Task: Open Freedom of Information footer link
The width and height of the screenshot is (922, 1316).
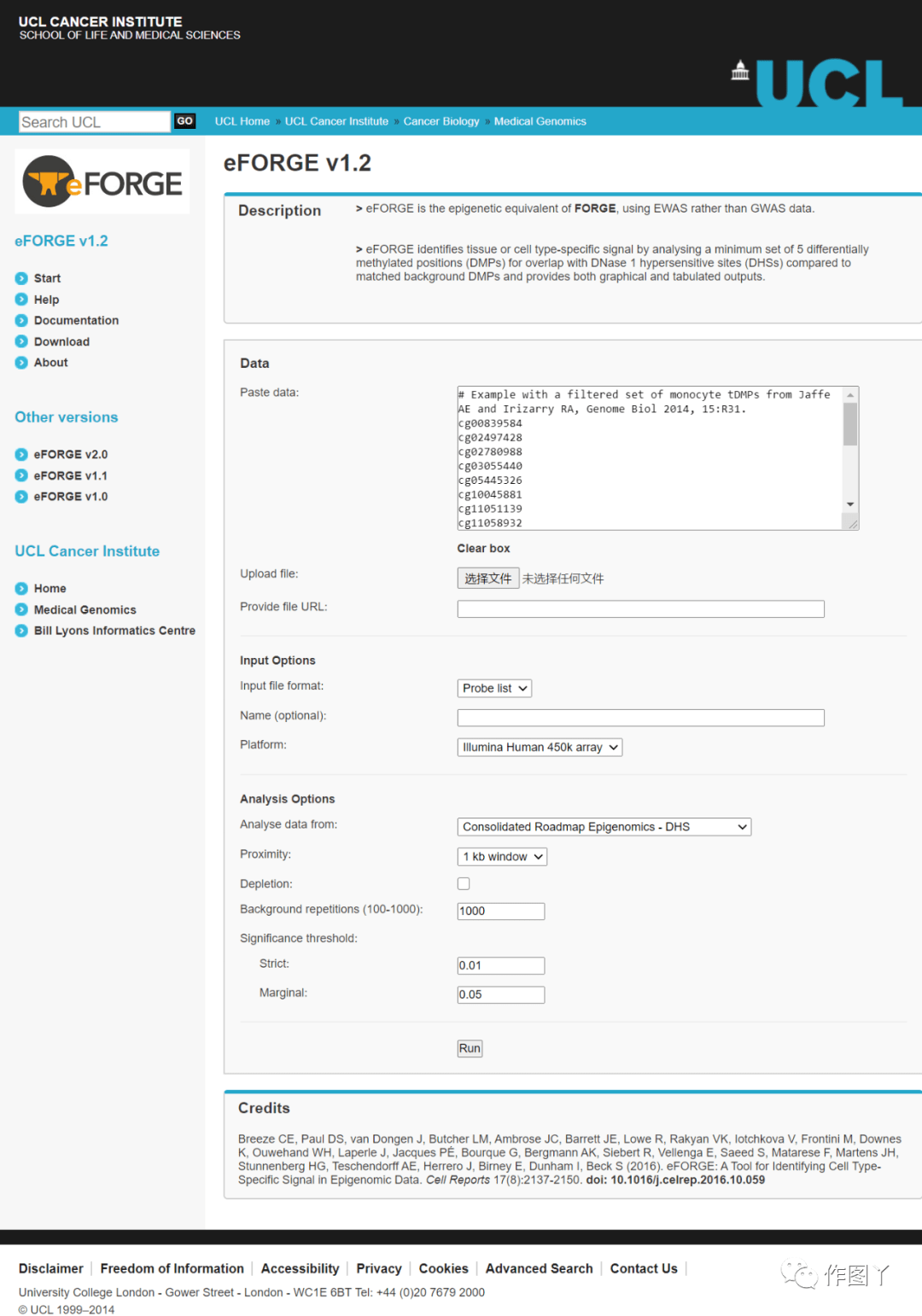Action: 172,1269
